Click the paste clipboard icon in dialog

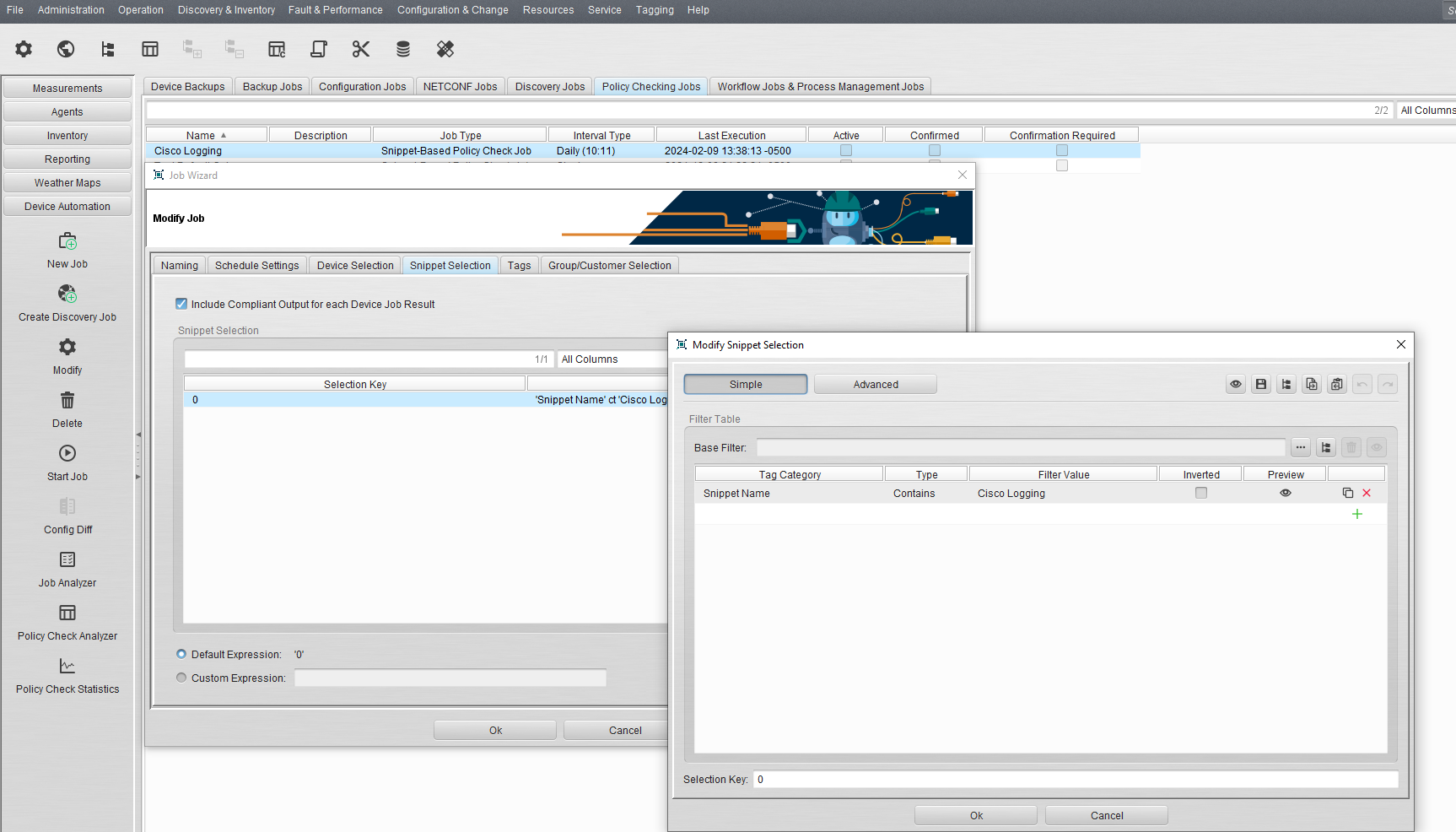click(x=1337, y=384)
